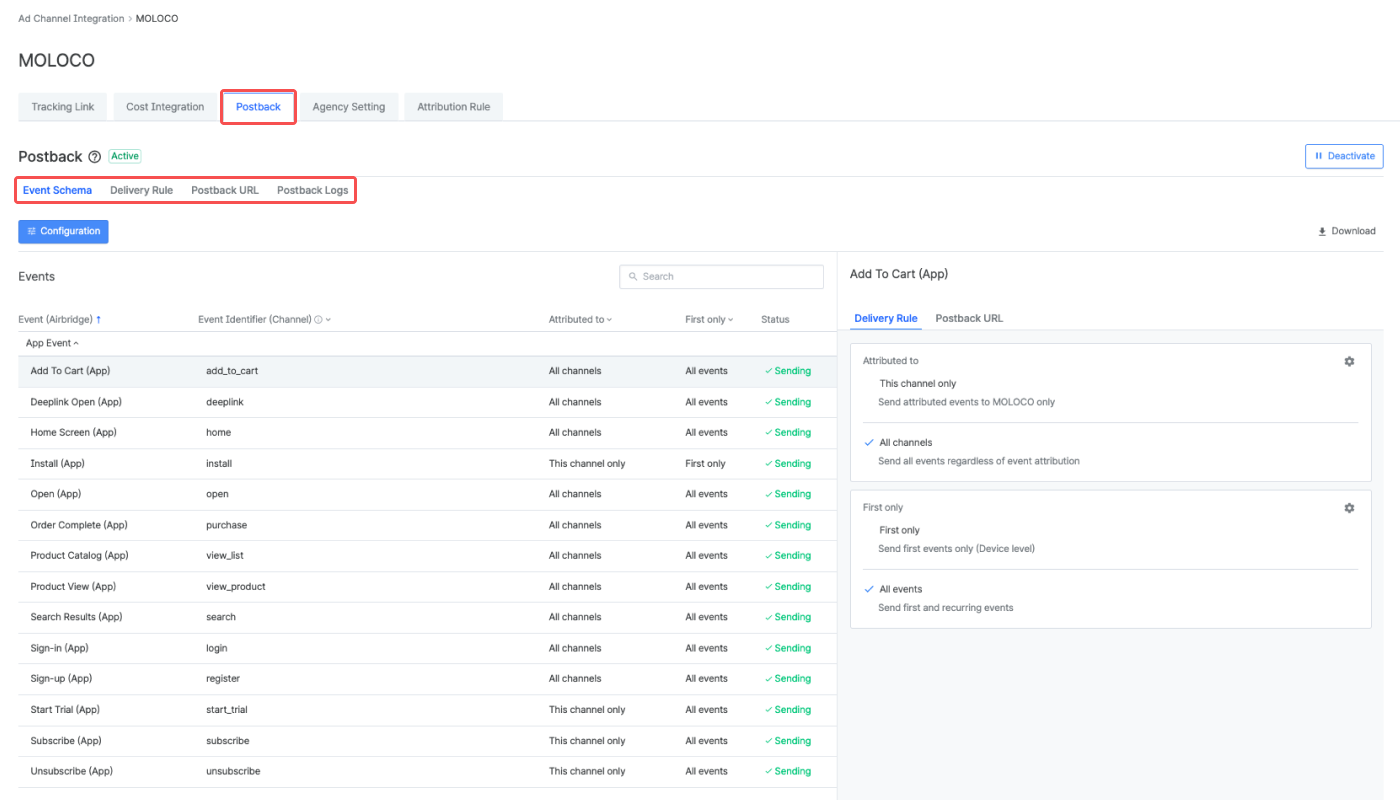1400x800 pixels.
Task: Go to Ad Channel Integration breadcrumb
Action: [71, 19]
